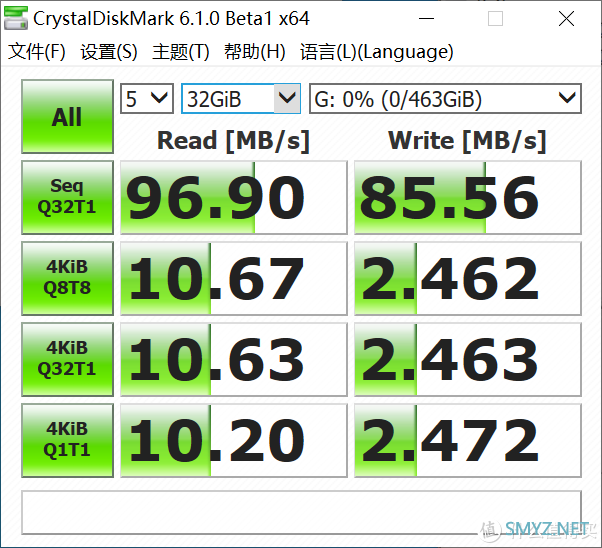602x548 pixels.
Task: Select the 2.463 Q32T1 write result
Action: (x=468, y=359)
